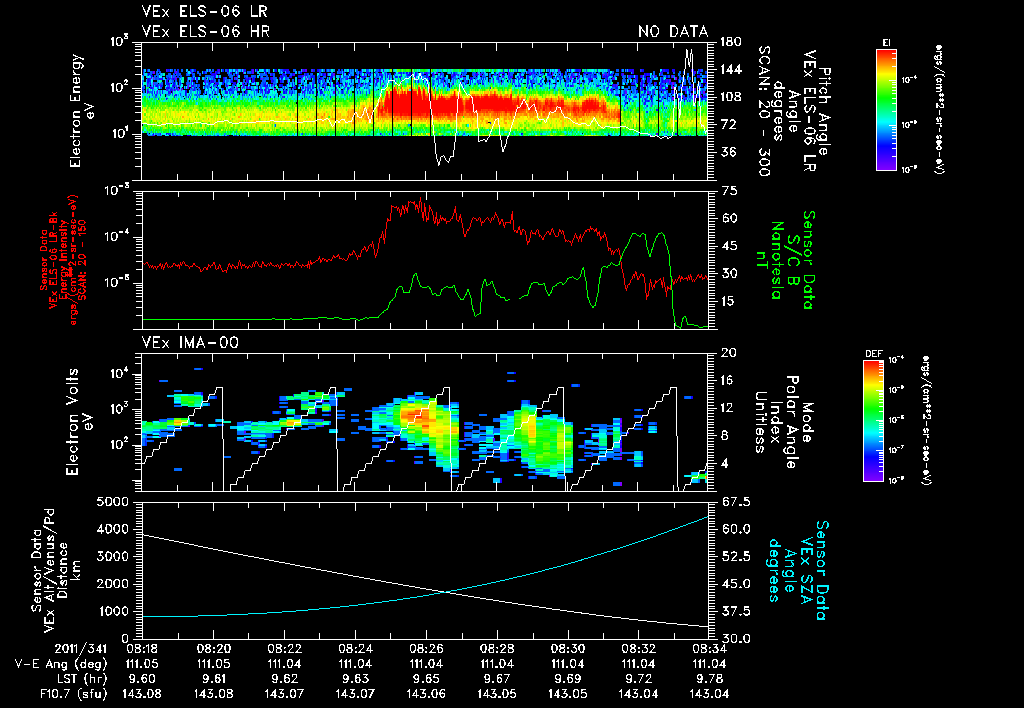Click the 180 pitch angle tick

(731, 42)
